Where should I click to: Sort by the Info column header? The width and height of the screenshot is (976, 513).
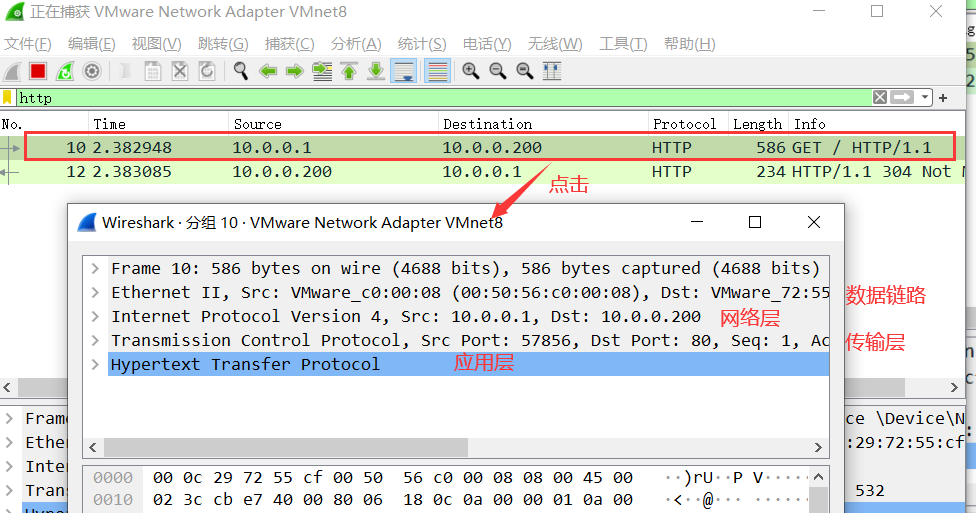(878, 124)
